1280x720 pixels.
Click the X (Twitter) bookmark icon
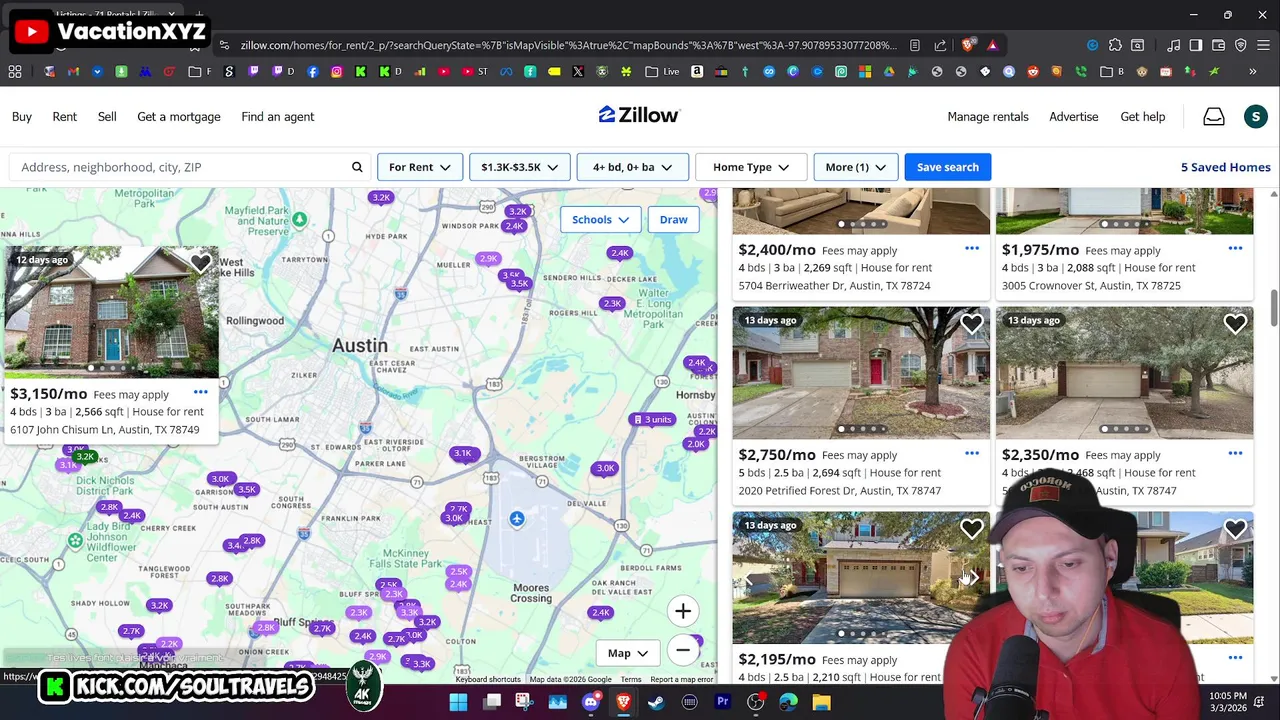click(578, 72)
